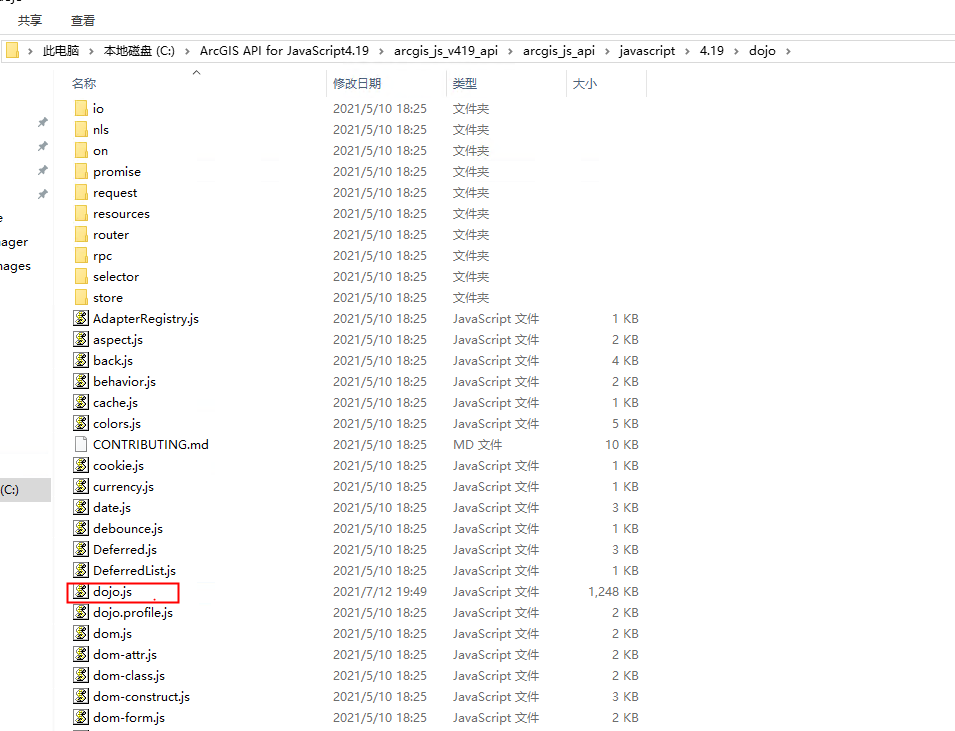Select the on folder name
This screenshot has height=731, width=955.
(100, 150)
